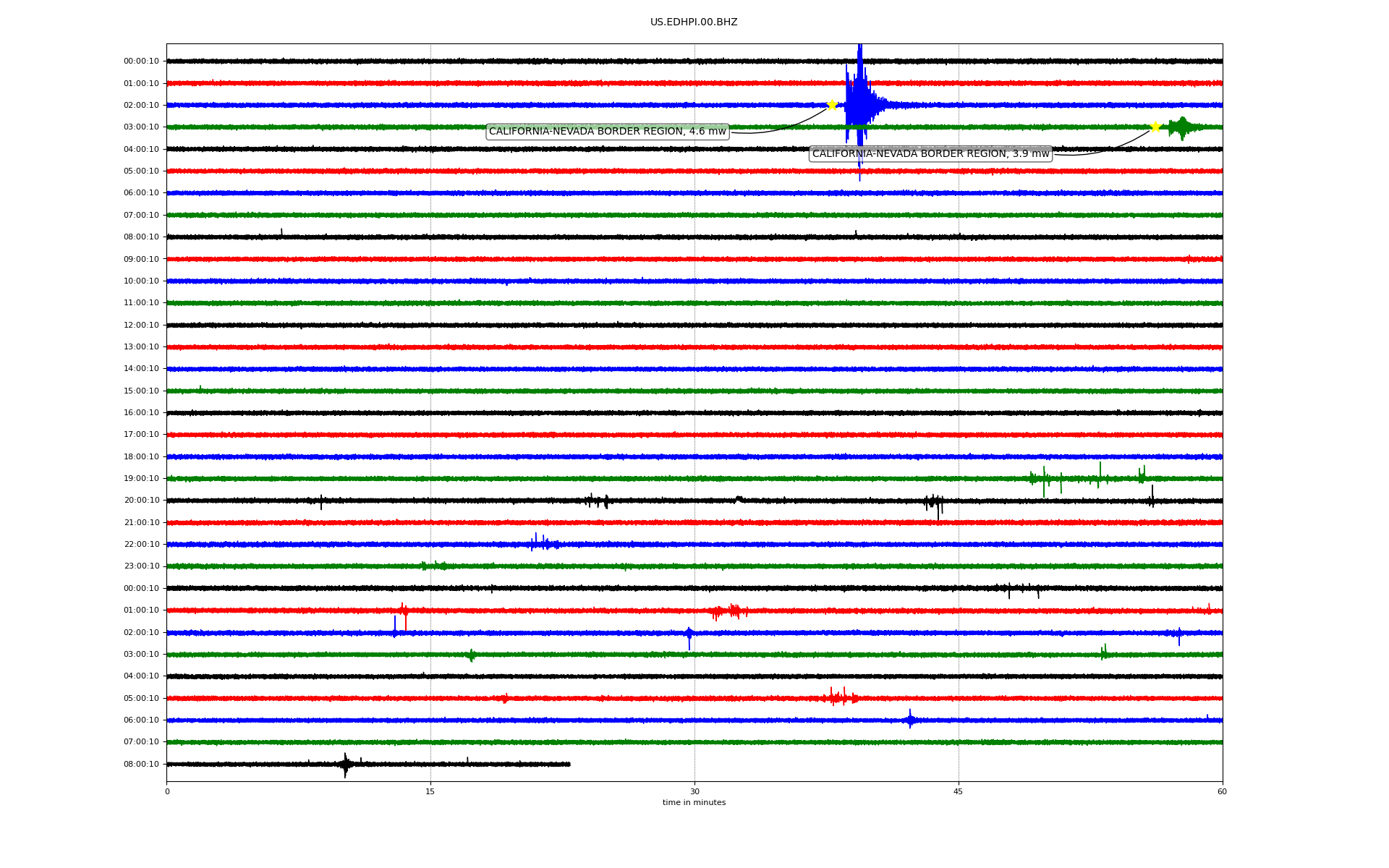Select the 17:00:10 trace time label

[141, 435]
